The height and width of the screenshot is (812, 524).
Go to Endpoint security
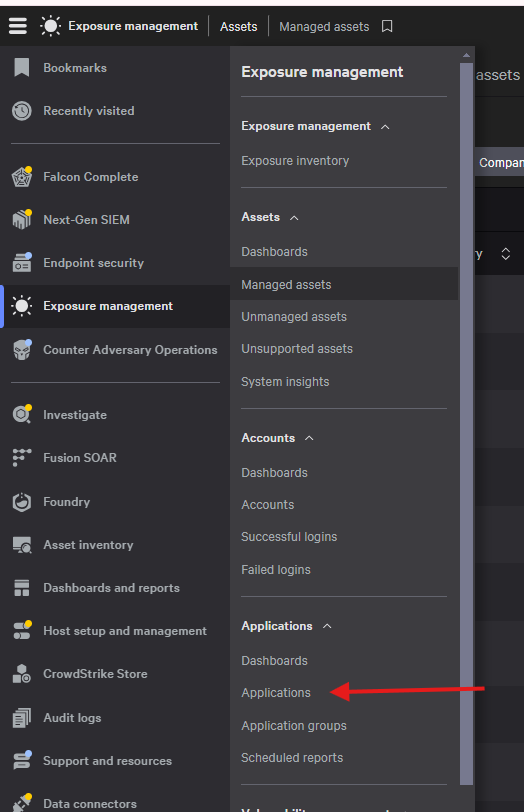click(93, 263)
